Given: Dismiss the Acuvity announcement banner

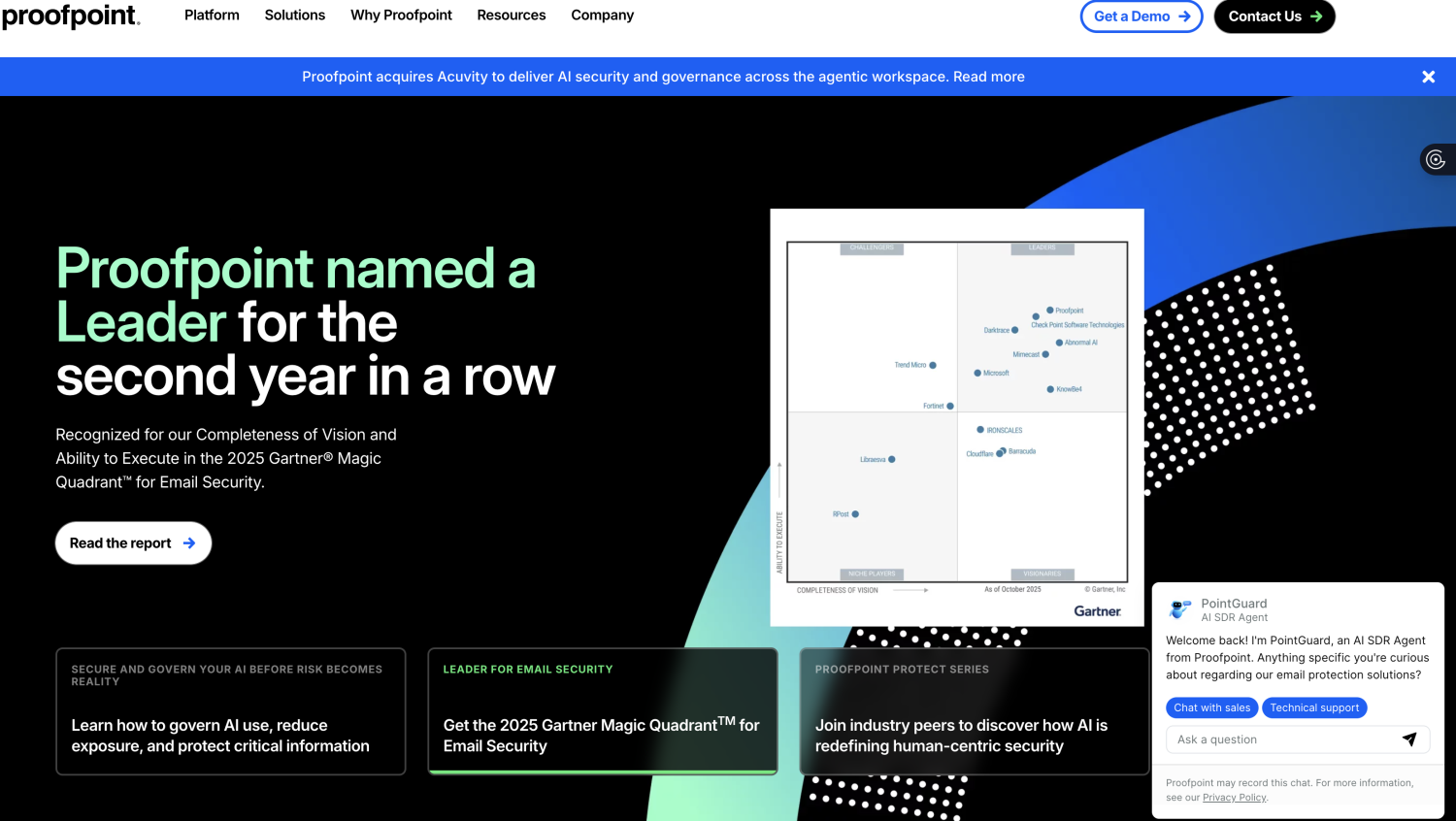Looking at the screenshot, I should (x=1428, y=76).
